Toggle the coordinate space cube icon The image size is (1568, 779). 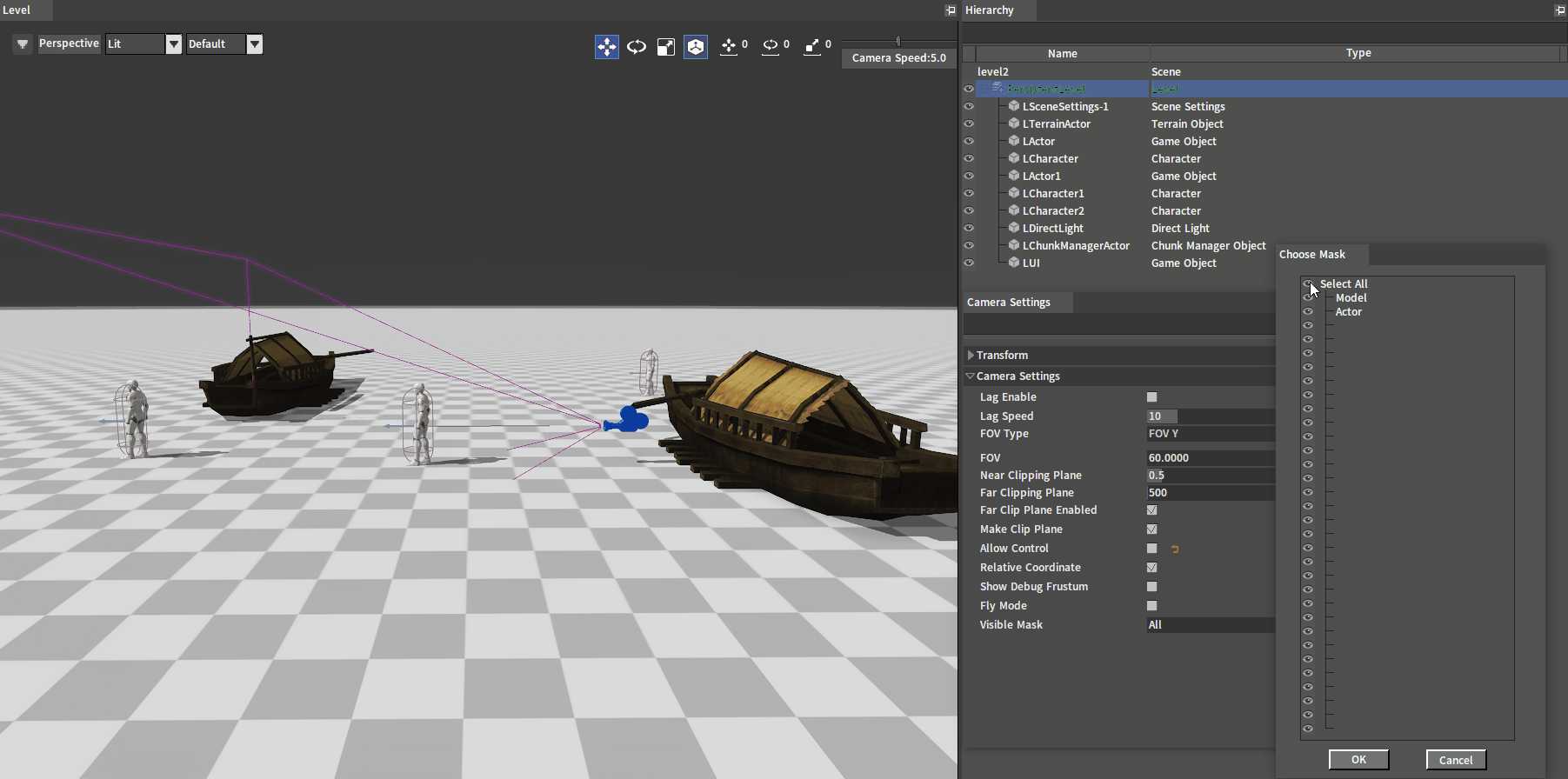(x=696, y=46)
